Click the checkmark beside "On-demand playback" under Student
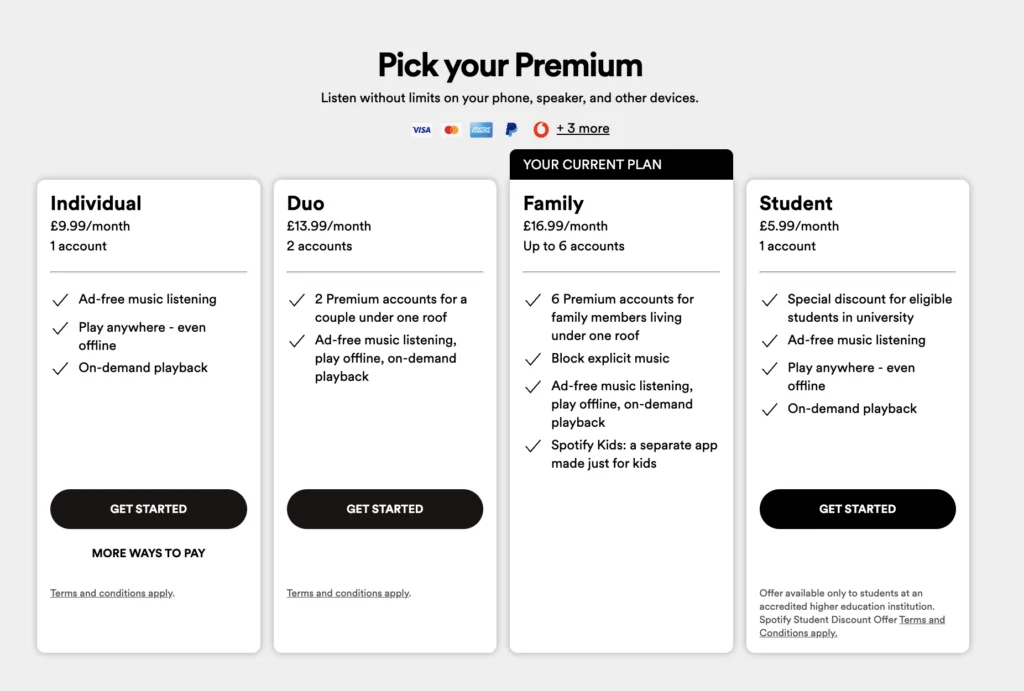Image resolution: width=1024 pixels, height=691 pixels. (x=769, y=409)
